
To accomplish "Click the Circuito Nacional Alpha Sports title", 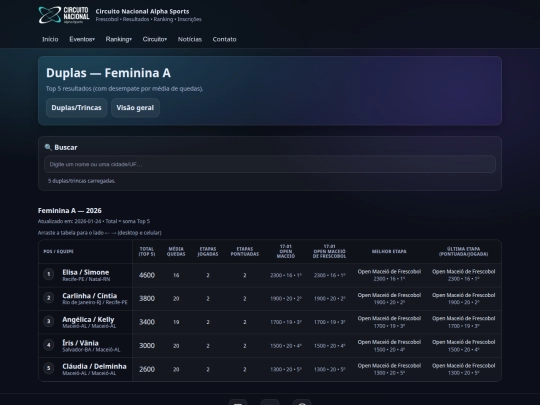I will [142, 11].
